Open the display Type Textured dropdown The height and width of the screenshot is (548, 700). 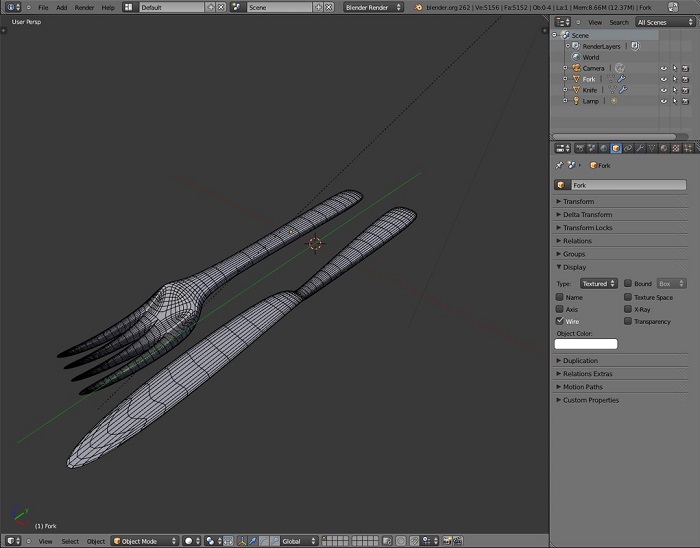click(x=599, y=283)
